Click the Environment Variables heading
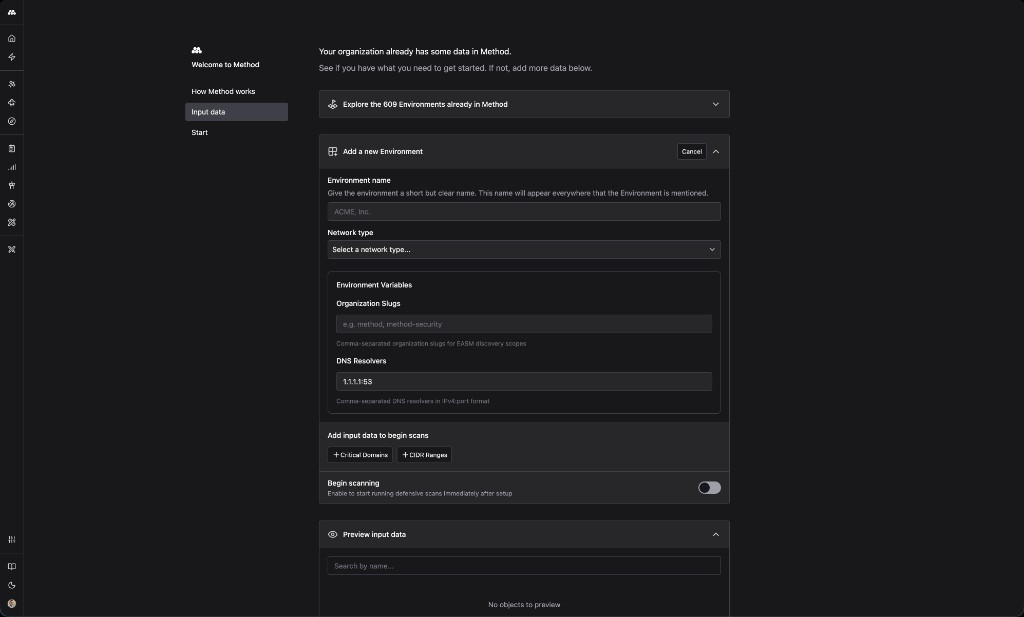 374,285
